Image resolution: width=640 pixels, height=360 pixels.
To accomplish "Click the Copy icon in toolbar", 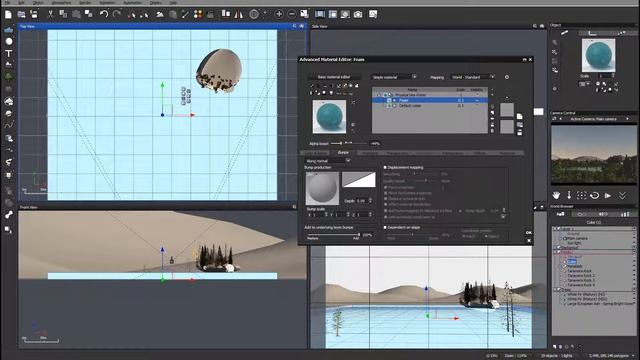I will (x=63, y=14).
